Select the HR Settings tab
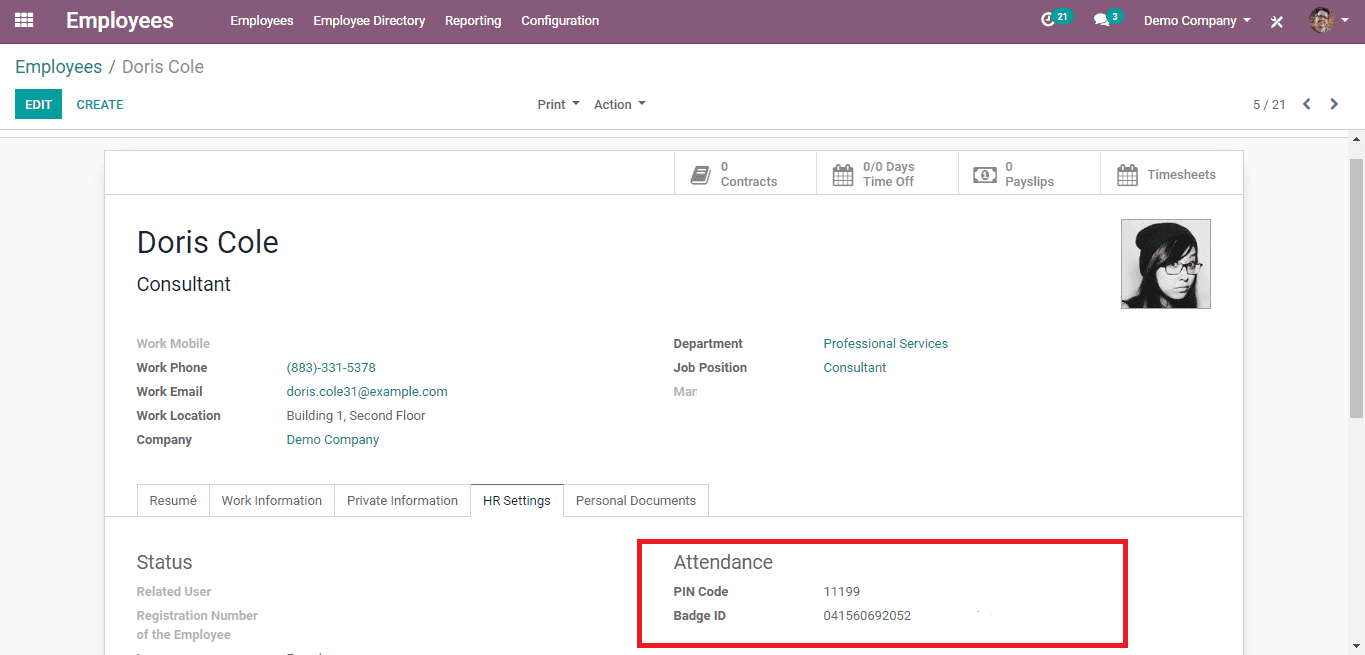 (517, 500)
